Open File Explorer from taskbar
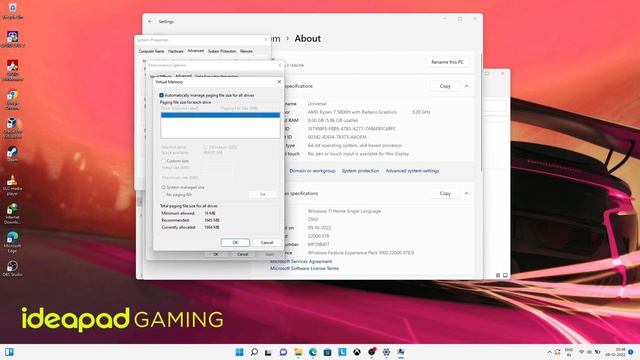 pos(298,352)
